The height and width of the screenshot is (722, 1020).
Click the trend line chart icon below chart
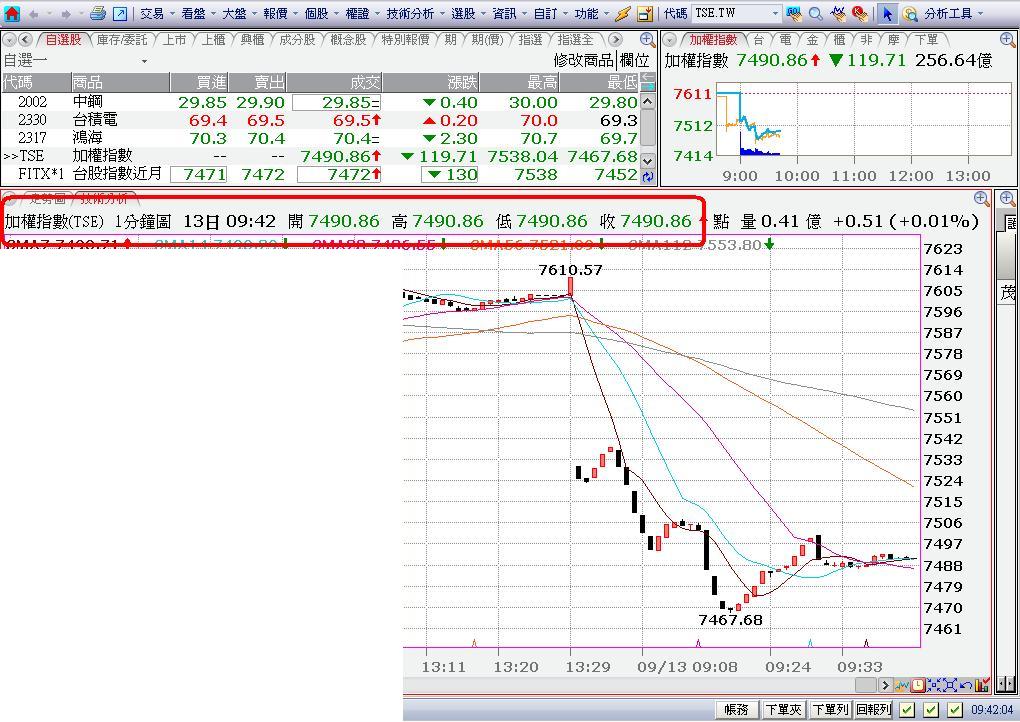pos(902,685)
